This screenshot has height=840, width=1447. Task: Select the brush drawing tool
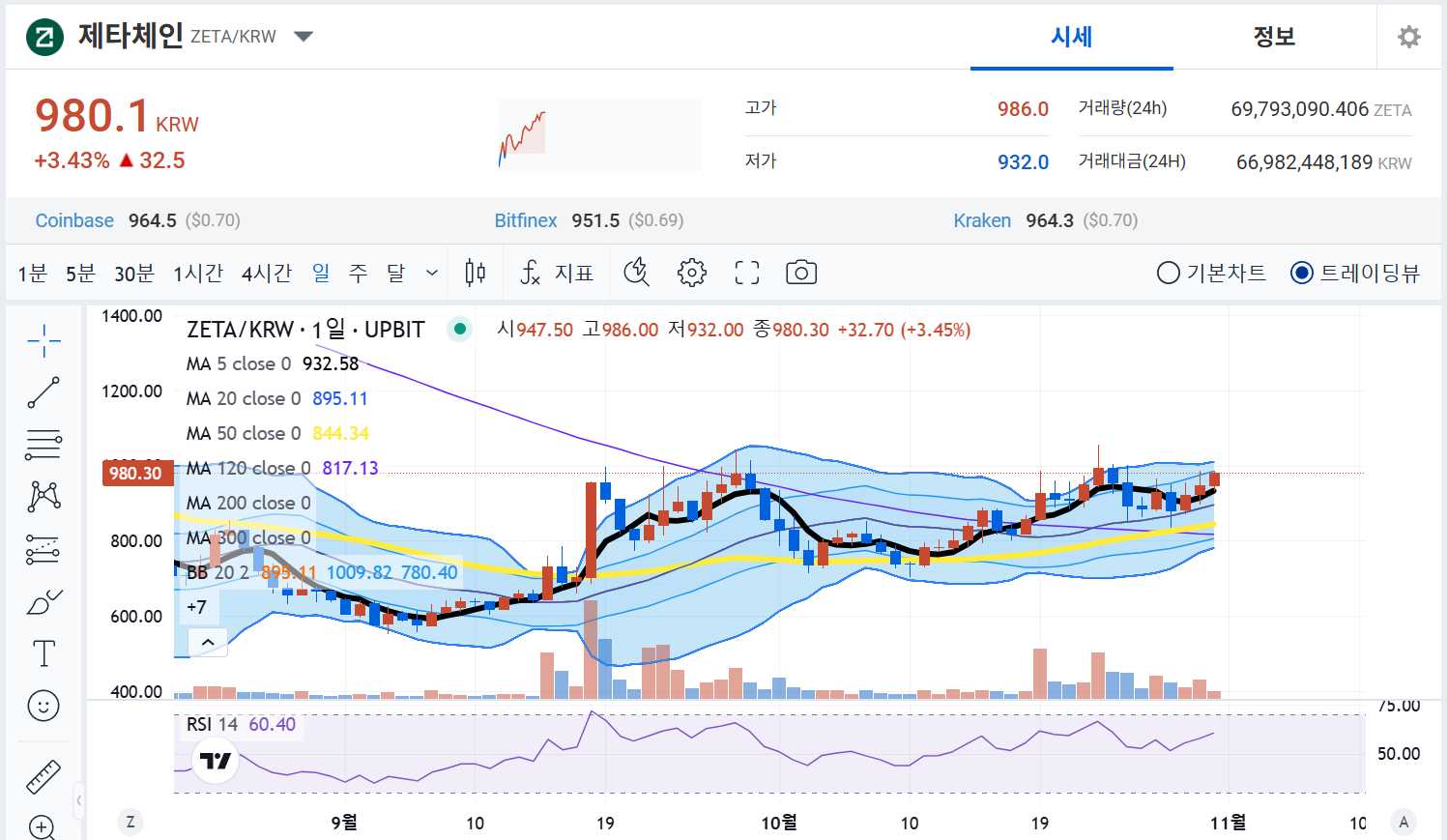[x=43, y=601]
